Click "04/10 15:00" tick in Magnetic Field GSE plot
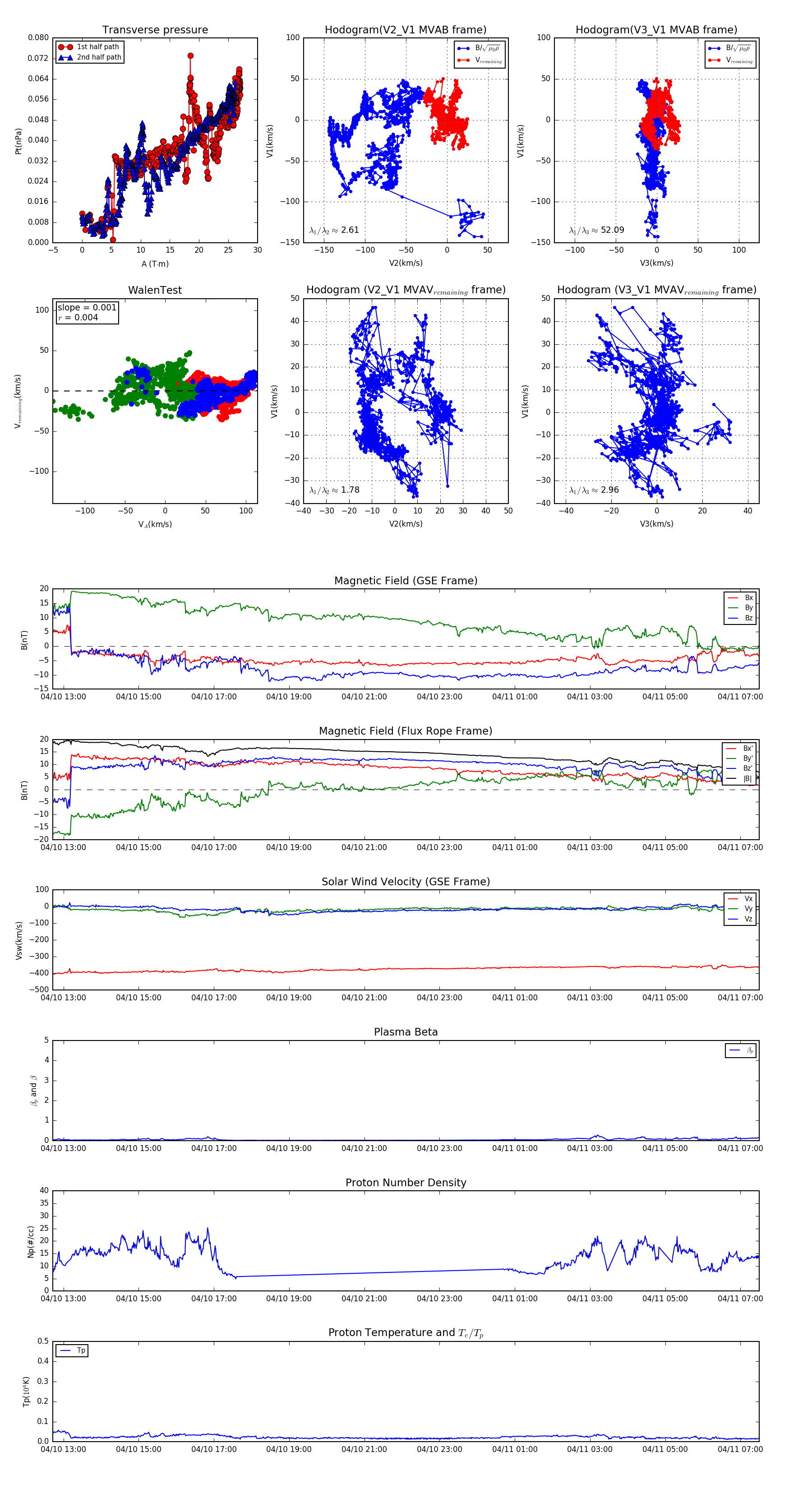 pyautogui.click(x=138, y=697)
